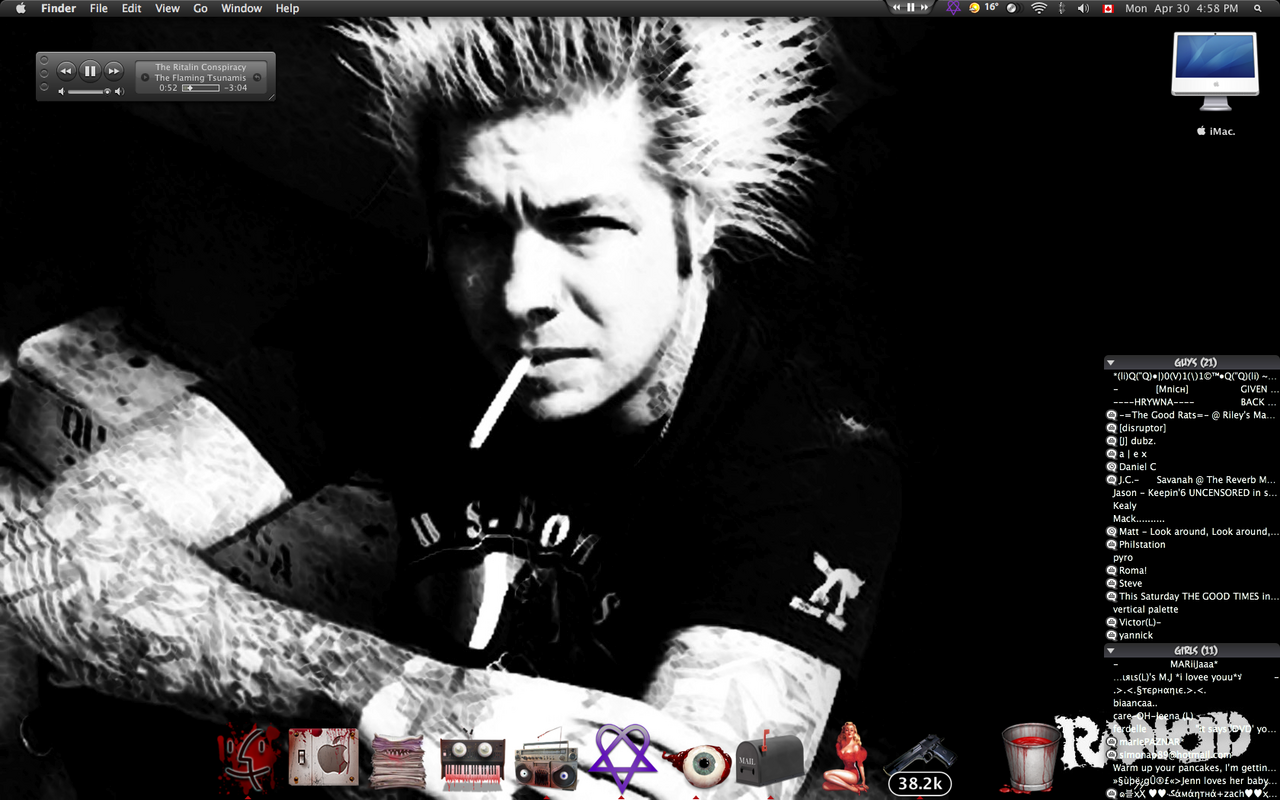Click the menu bar pause control
The image size is (1280, 800).
pos(911,7)
